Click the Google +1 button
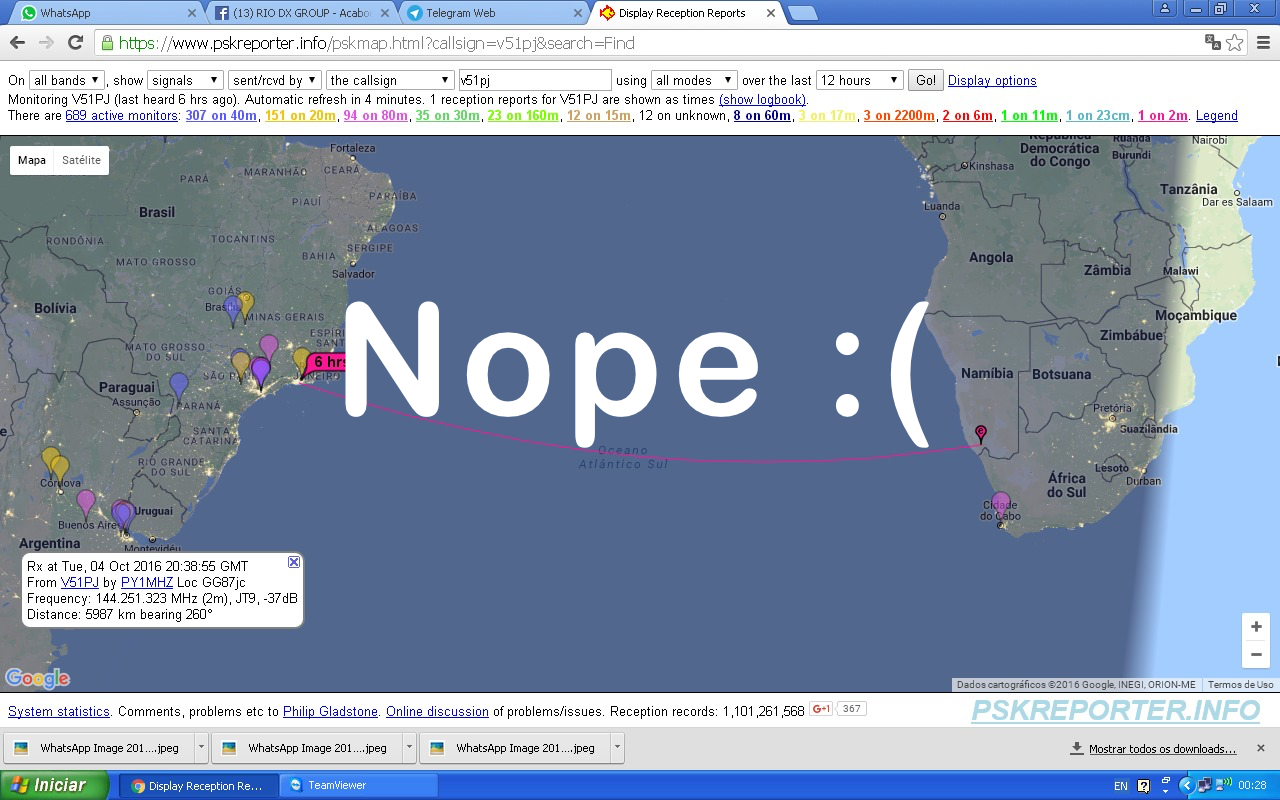This screenshot has width=1280, height=800. coord(821,709)
